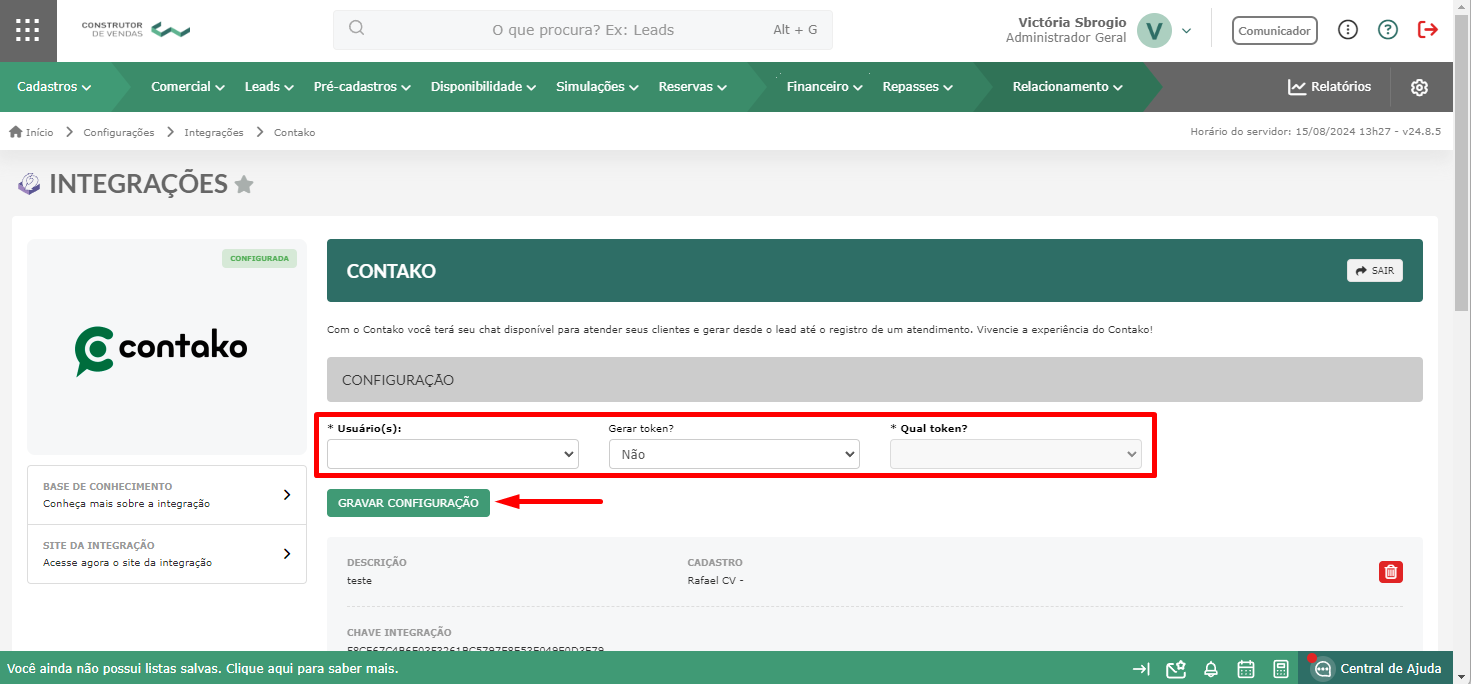This screenshot has width=1471, height=684.
Task: Open Victória's profile avatar
Action: tap(1155, 30)
